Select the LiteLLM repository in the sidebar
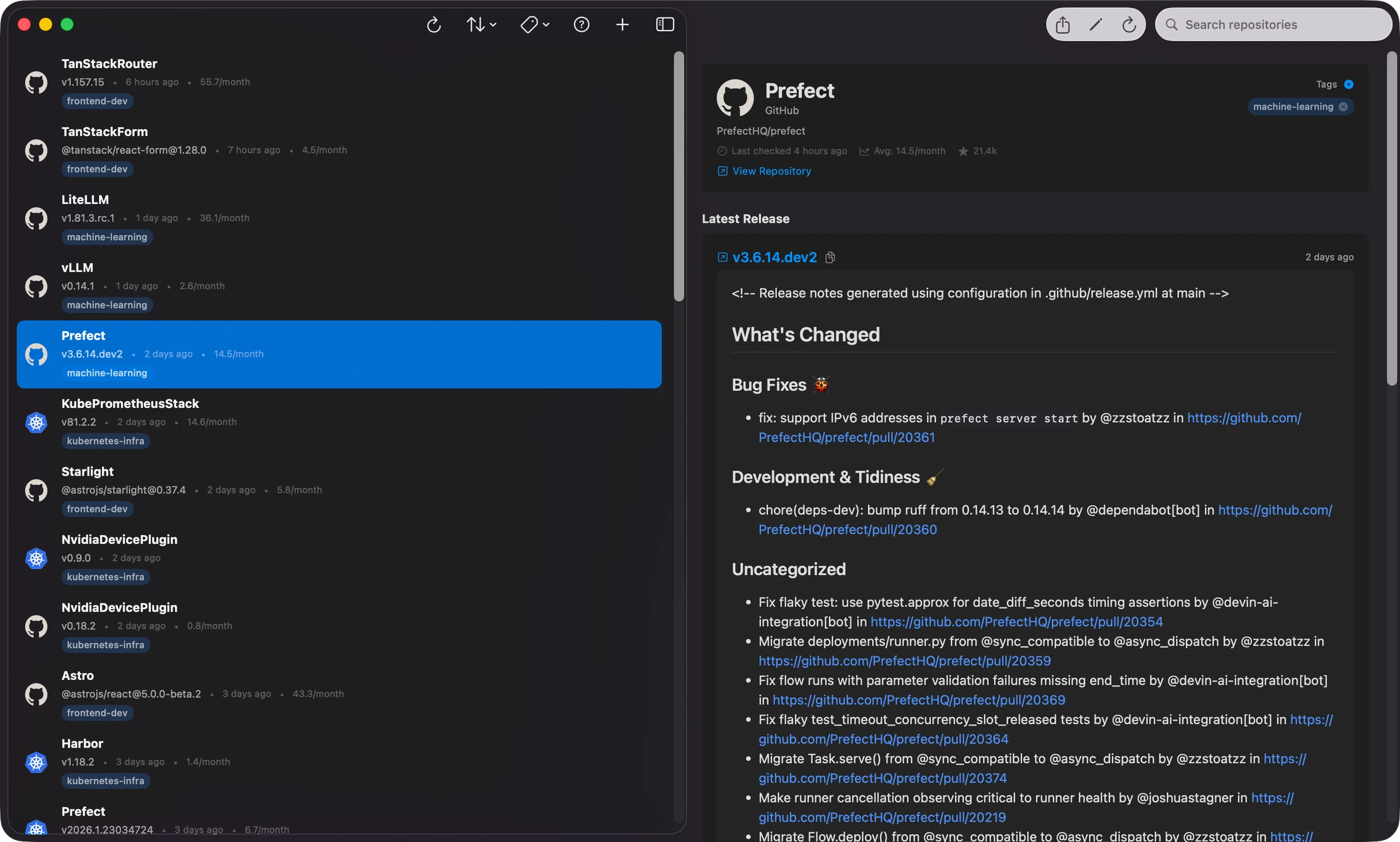Screen dimensions: 1400x842 (x=230, y=218)
